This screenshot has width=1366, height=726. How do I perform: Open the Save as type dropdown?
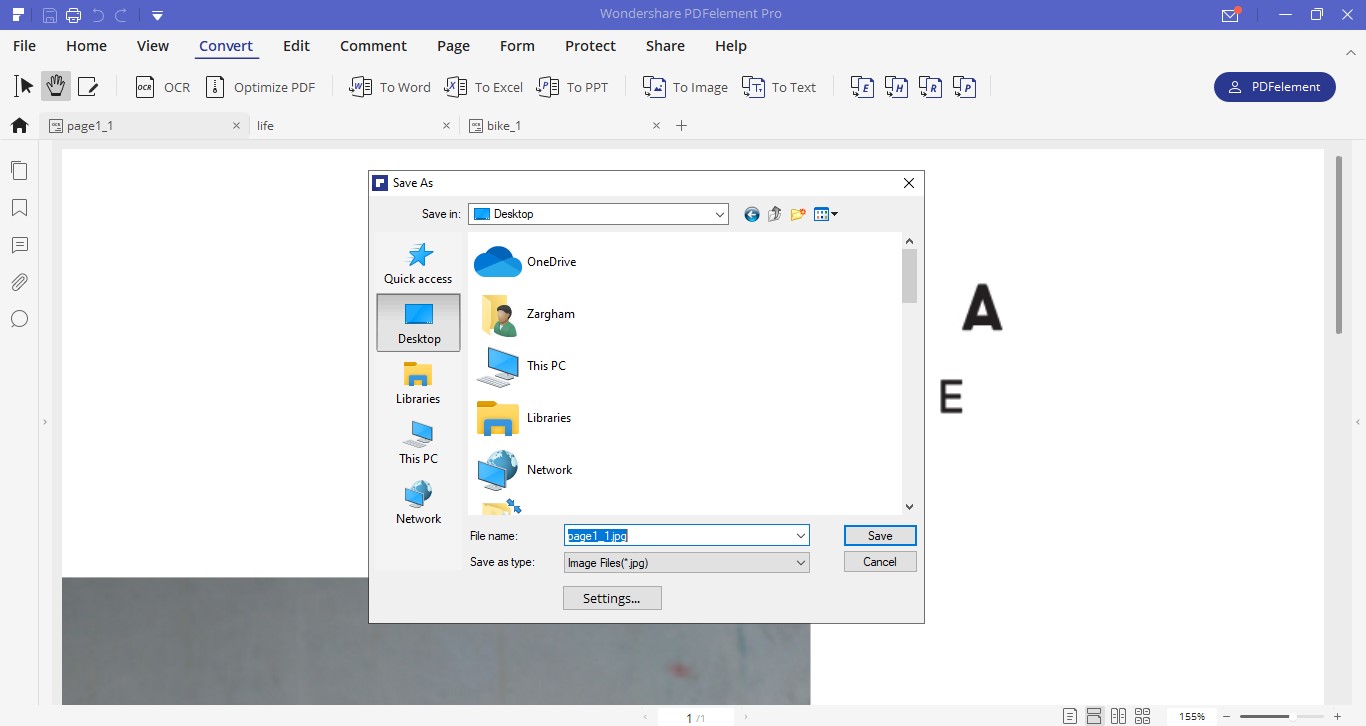[x=687, y=563]
